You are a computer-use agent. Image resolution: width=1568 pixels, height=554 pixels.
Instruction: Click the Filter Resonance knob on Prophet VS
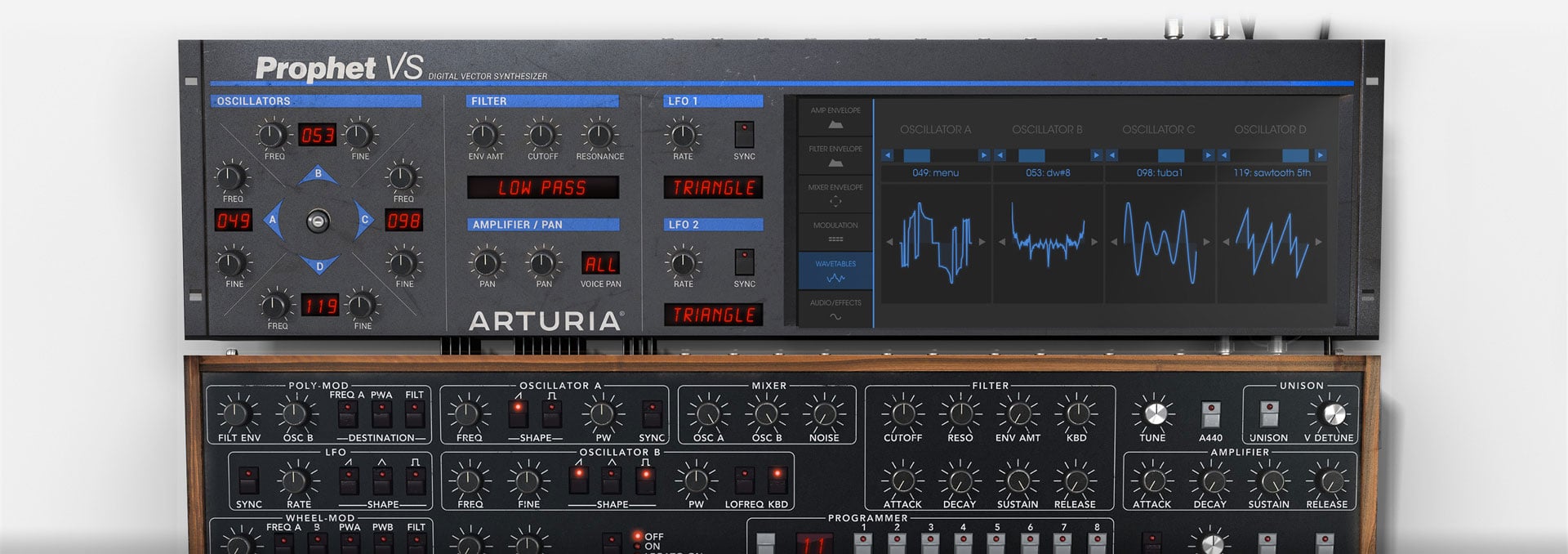[599, 135]
